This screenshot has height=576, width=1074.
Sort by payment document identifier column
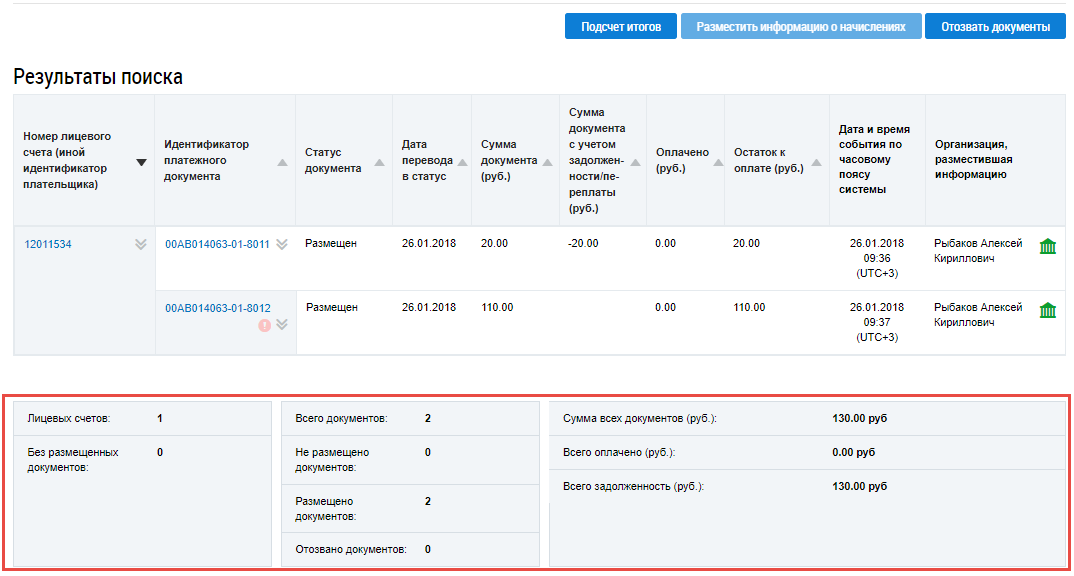click(282, 162)
